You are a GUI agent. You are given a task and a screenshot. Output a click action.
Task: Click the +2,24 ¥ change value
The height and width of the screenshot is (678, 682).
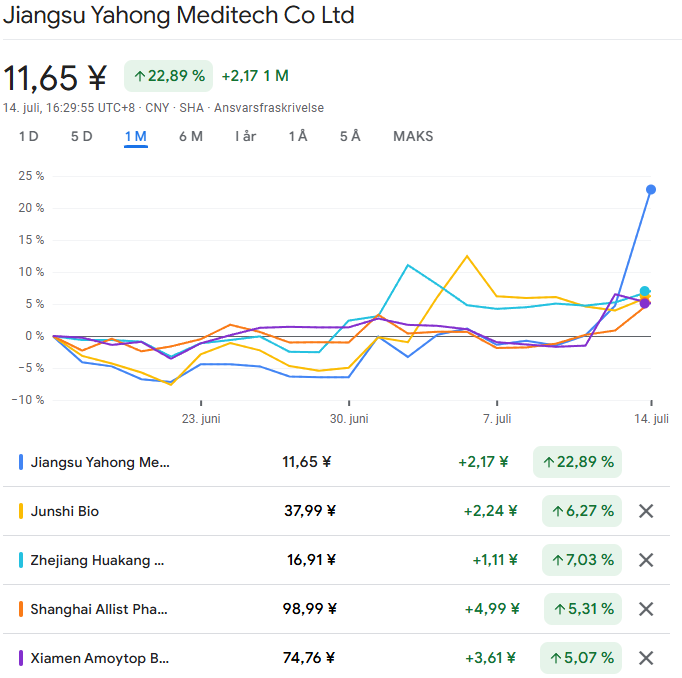491,511
